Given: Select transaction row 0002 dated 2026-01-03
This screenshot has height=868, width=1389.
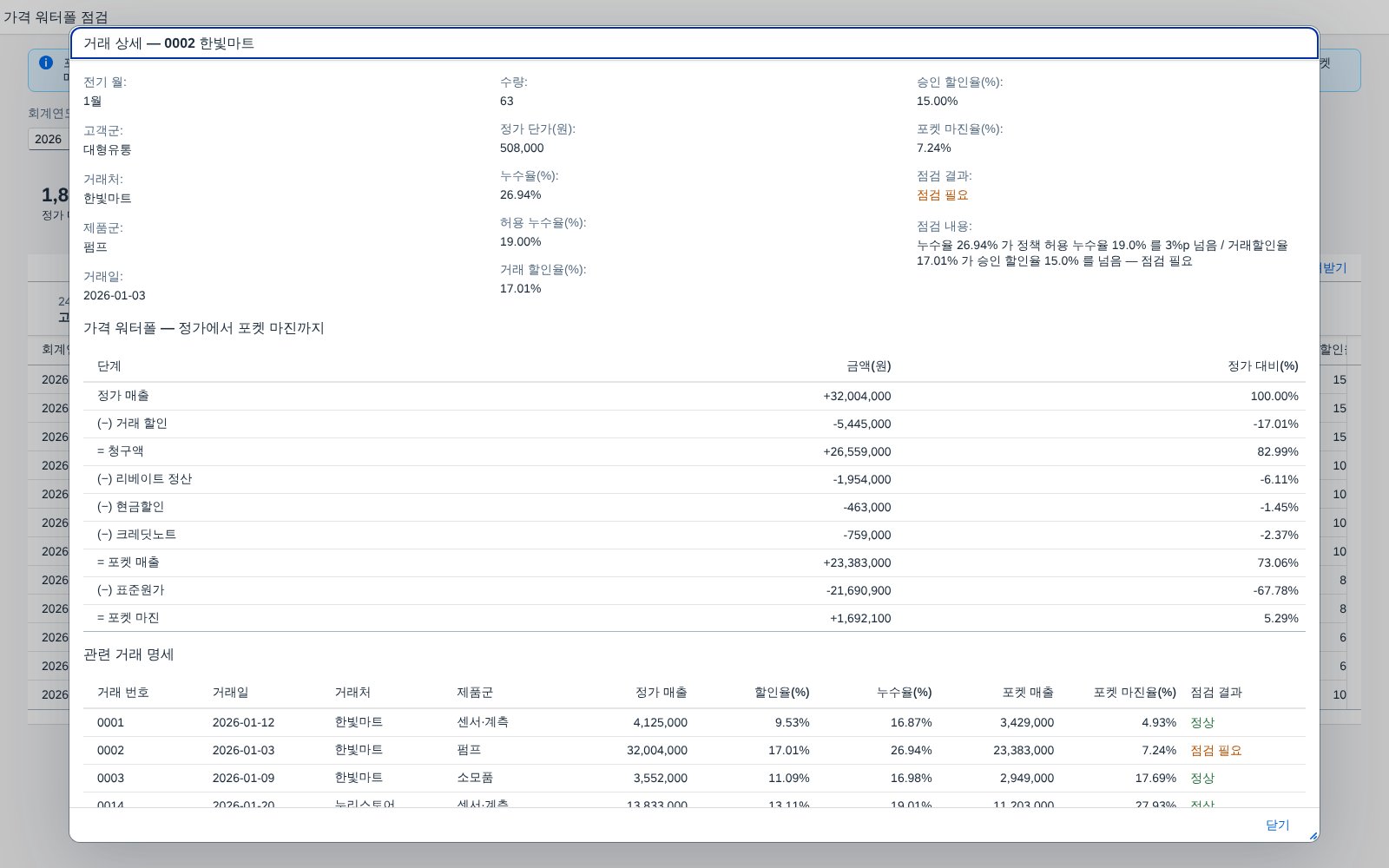Looking at the screenshot, I should (694, 750).
